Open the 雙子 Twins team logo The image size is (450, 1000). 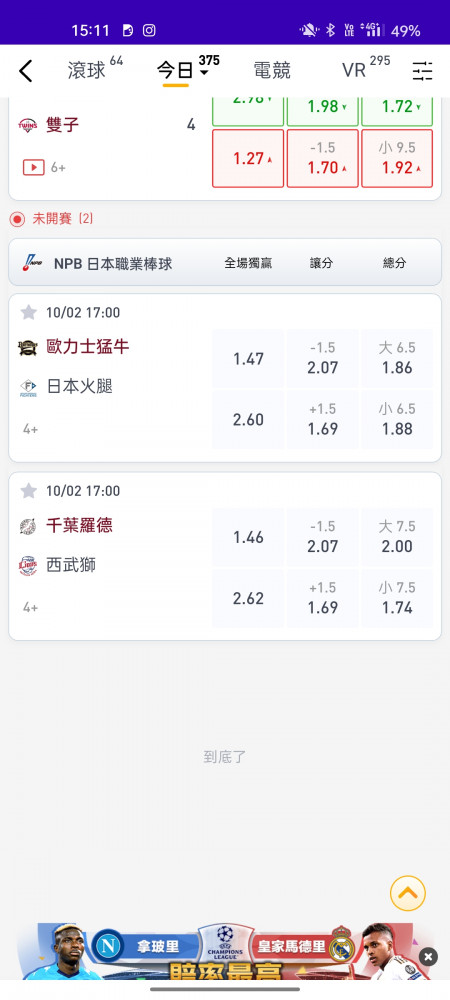pos(28,124)
